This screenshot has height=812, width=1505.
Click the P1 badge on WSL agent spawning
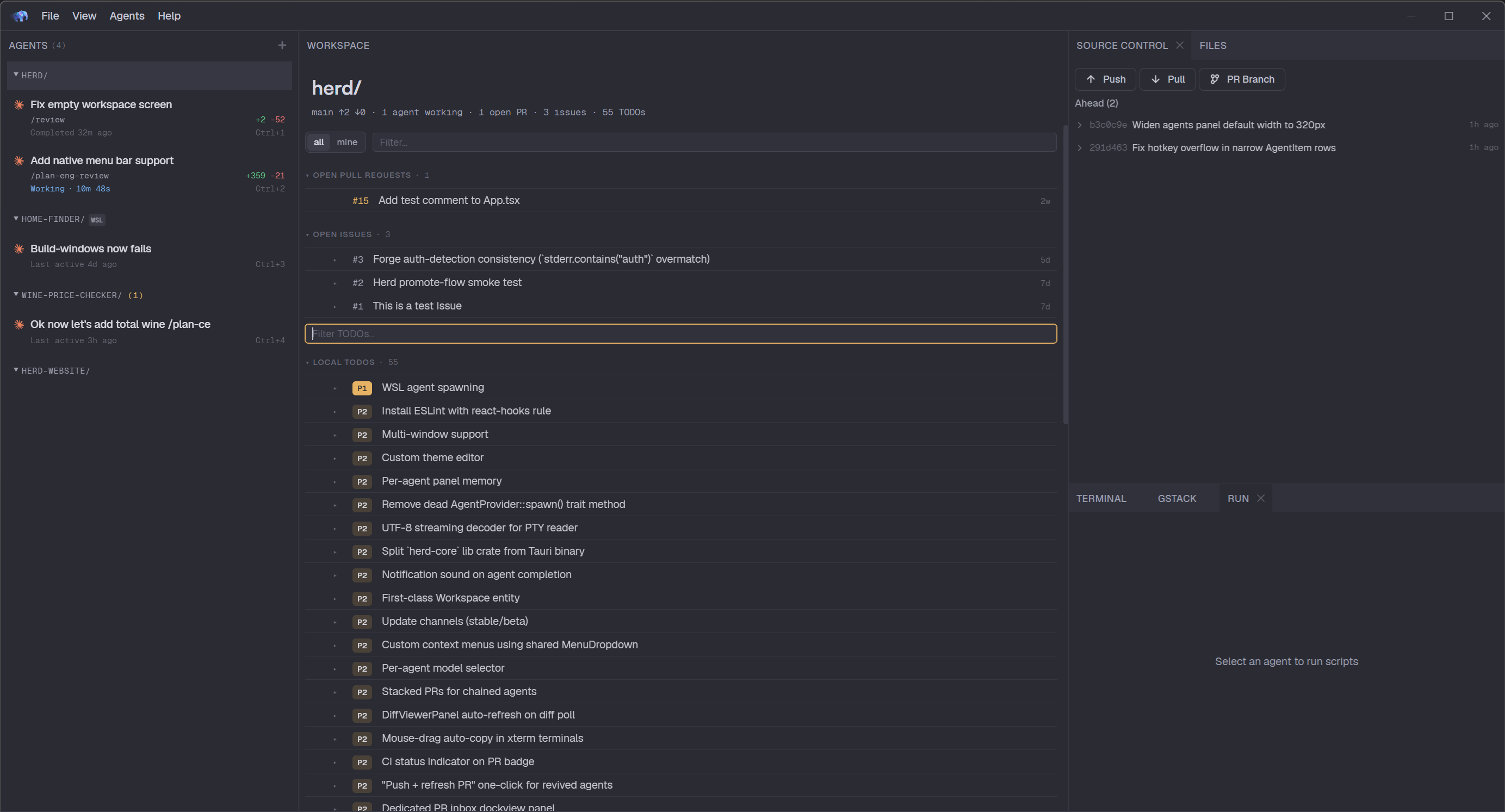click(362, 388)
